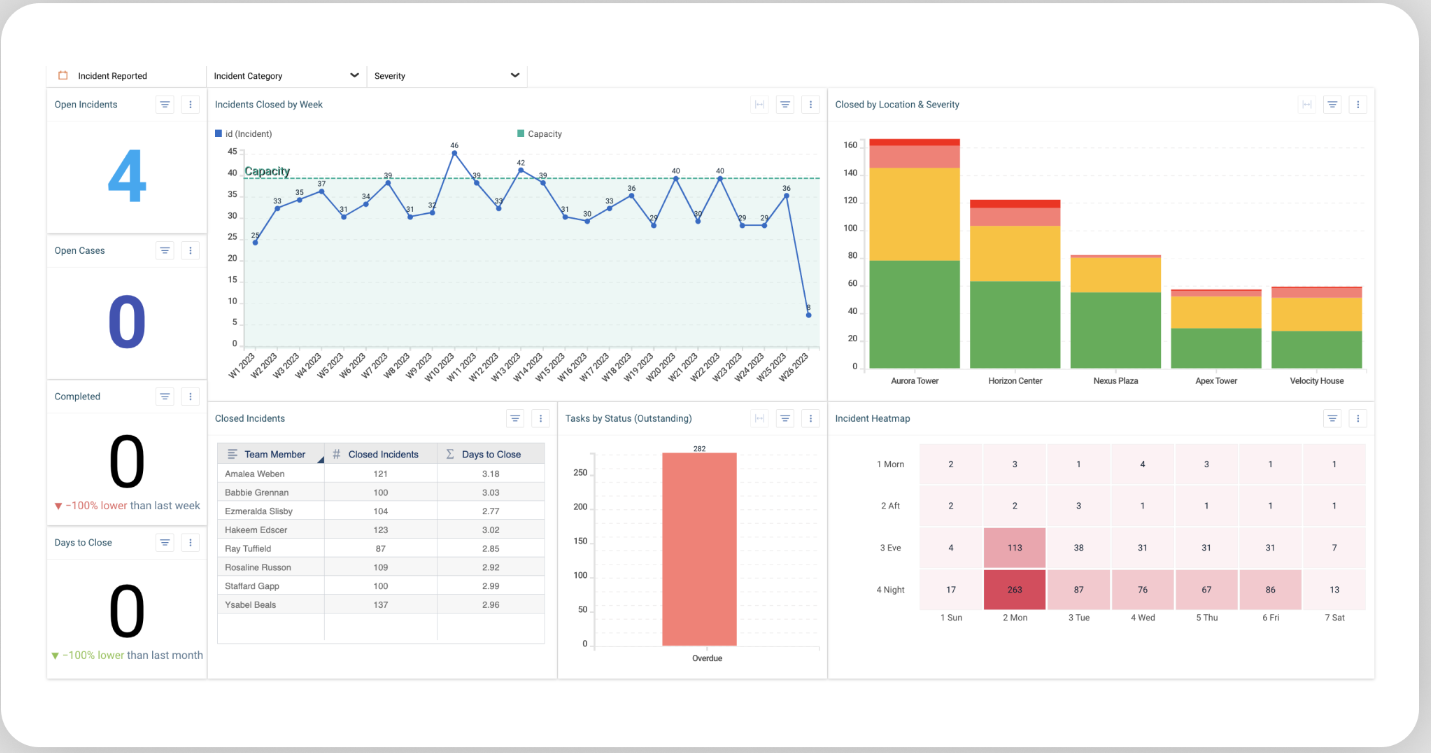Open more options on Incidents Closed by Week
1431x753 pixels.
[810, 104]
